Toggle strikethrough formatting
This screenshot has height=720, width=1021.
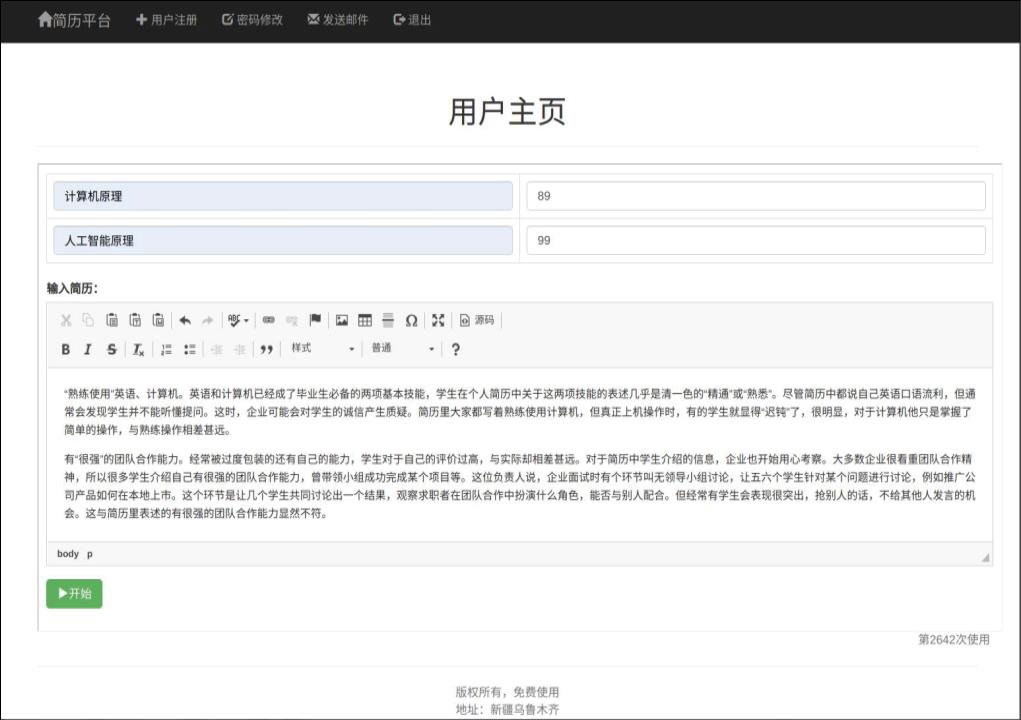click(x=111, y=349)
